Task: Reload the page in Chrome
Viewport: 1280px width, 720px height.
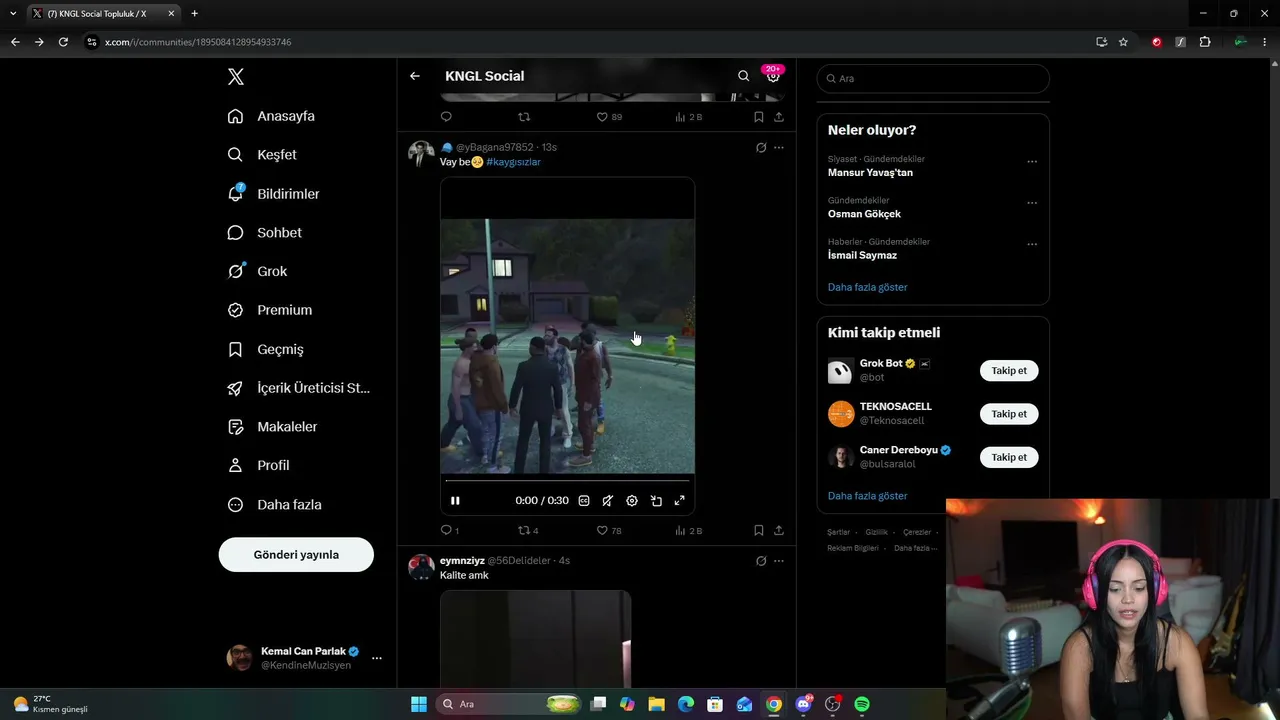Action: click(63, 42)
